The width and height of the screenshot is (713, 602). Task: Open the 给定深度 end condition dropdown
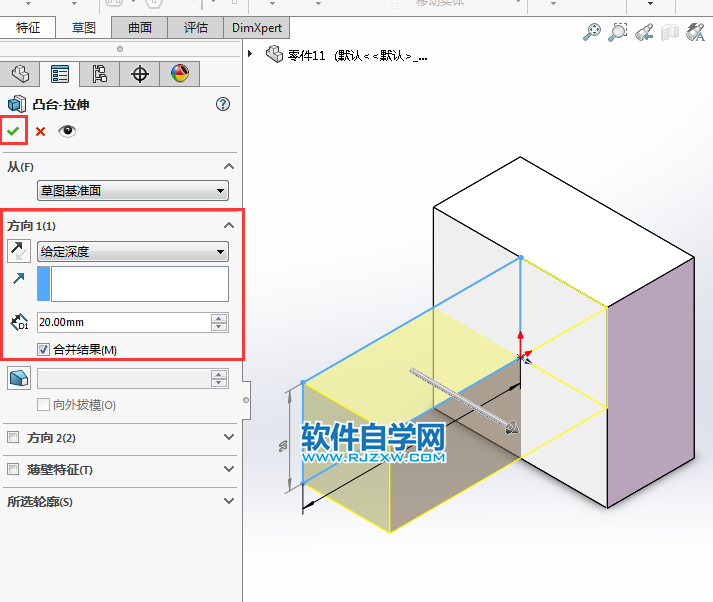(x=132, y=251)
